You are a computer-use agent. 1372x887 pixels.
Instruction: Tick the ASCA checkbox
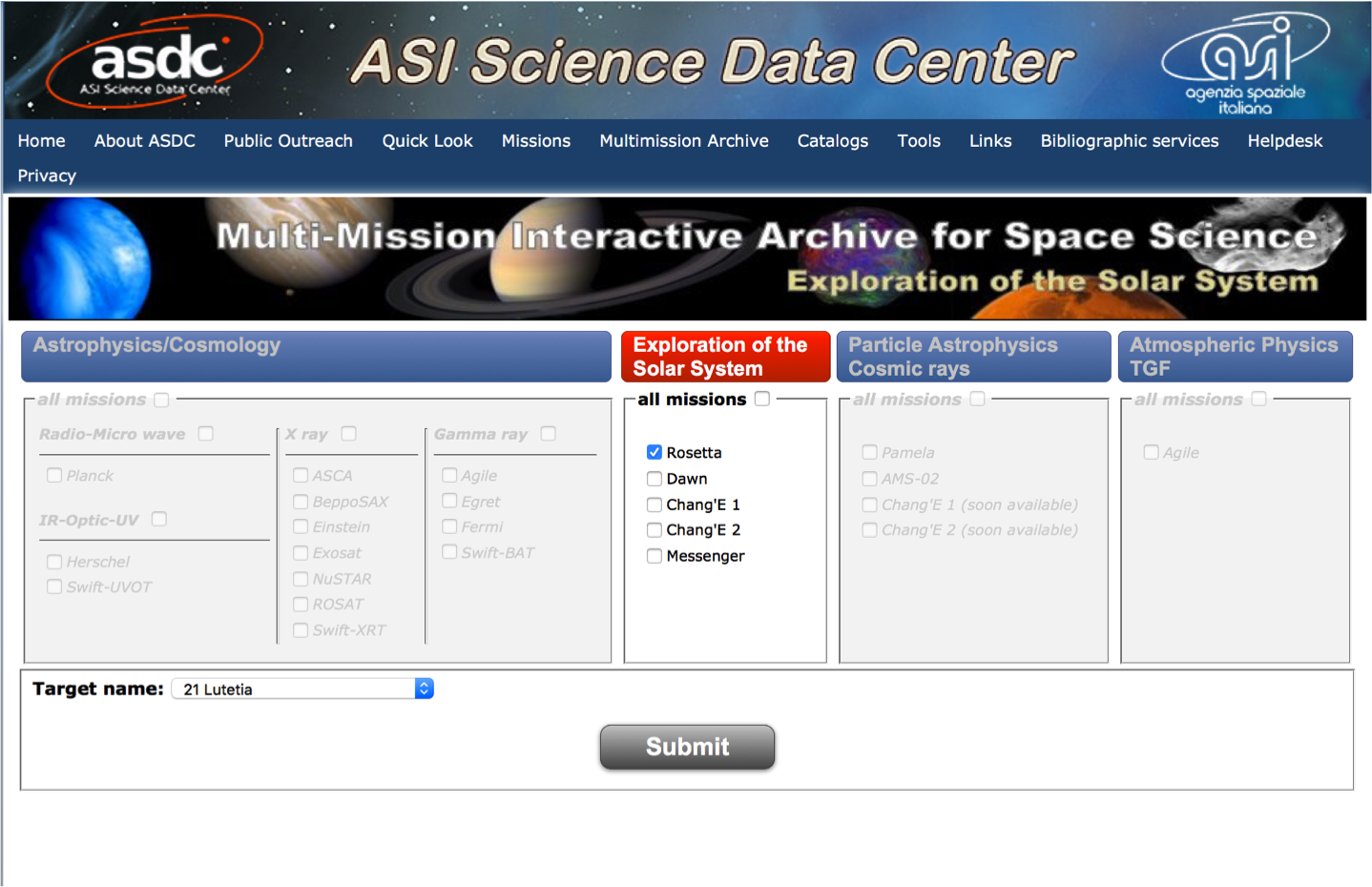coord(301,475)
